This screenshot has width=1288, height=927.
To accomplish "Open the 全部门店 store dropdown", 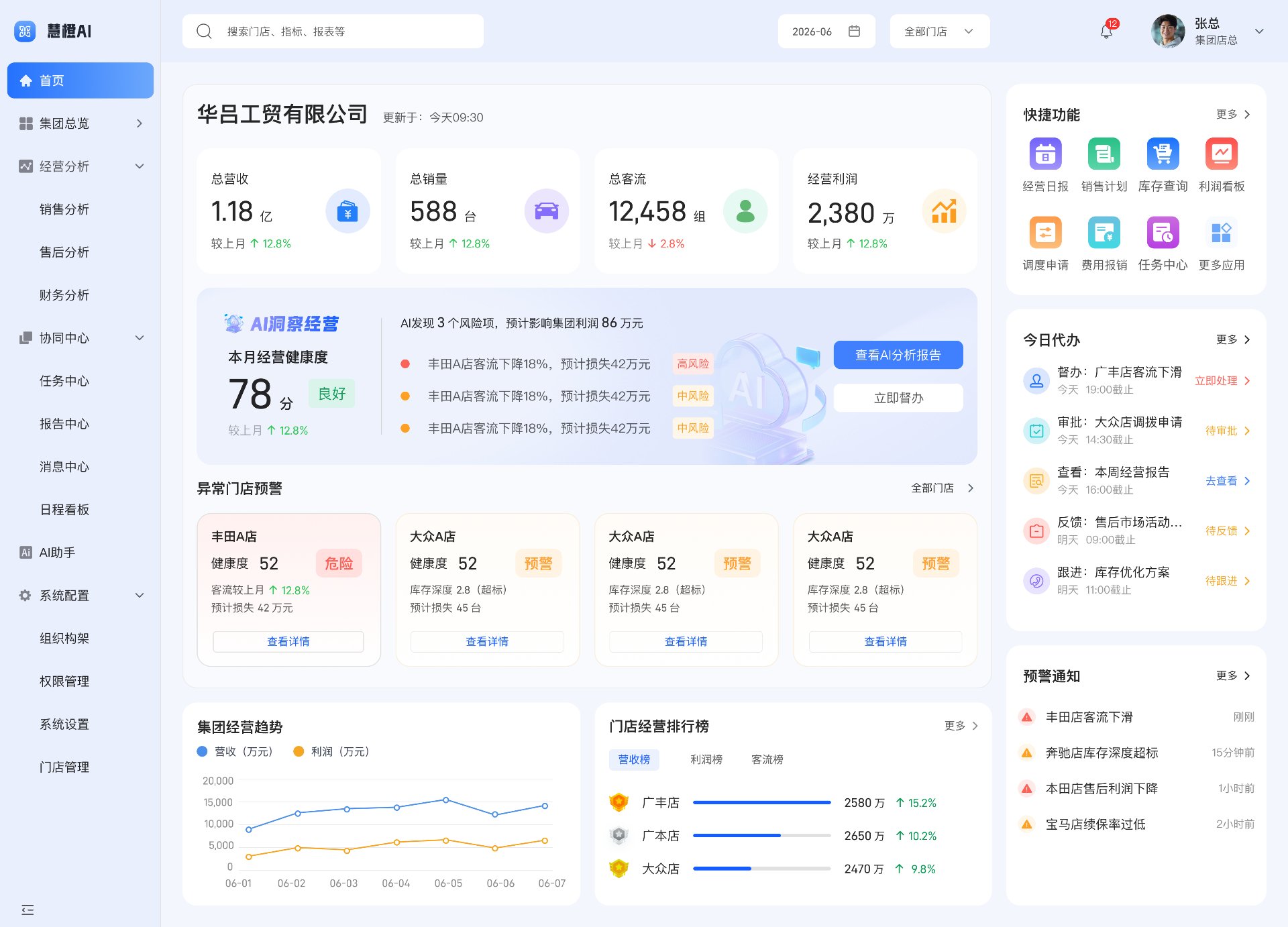I will (x=940, y=32).
